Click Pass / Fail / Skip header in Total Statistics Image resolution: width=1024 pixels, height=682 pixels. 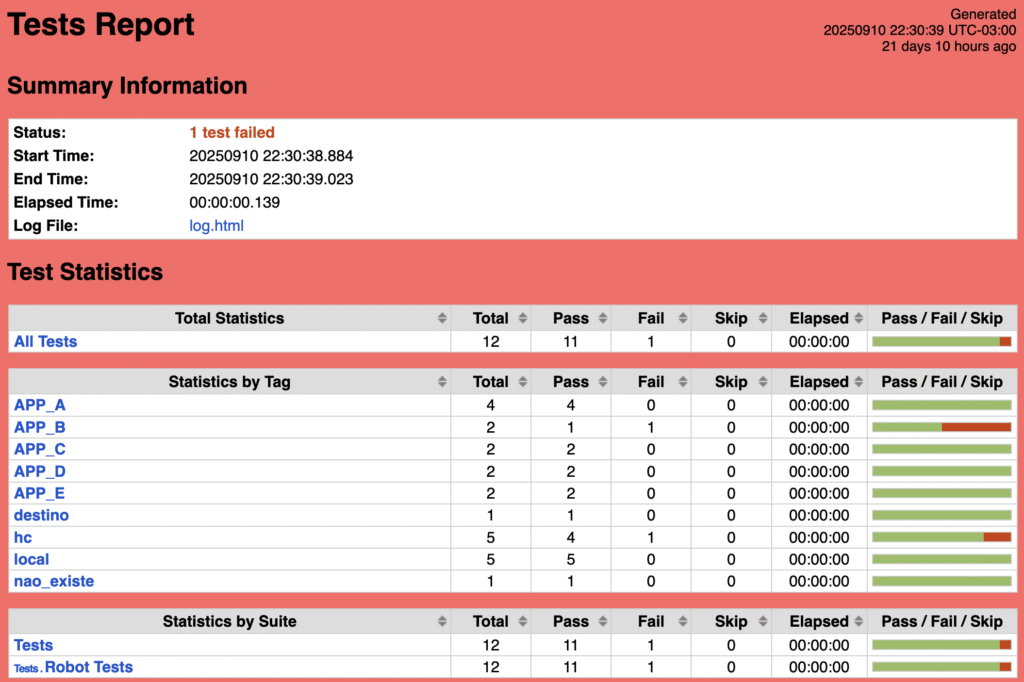[x=941, y=319]
